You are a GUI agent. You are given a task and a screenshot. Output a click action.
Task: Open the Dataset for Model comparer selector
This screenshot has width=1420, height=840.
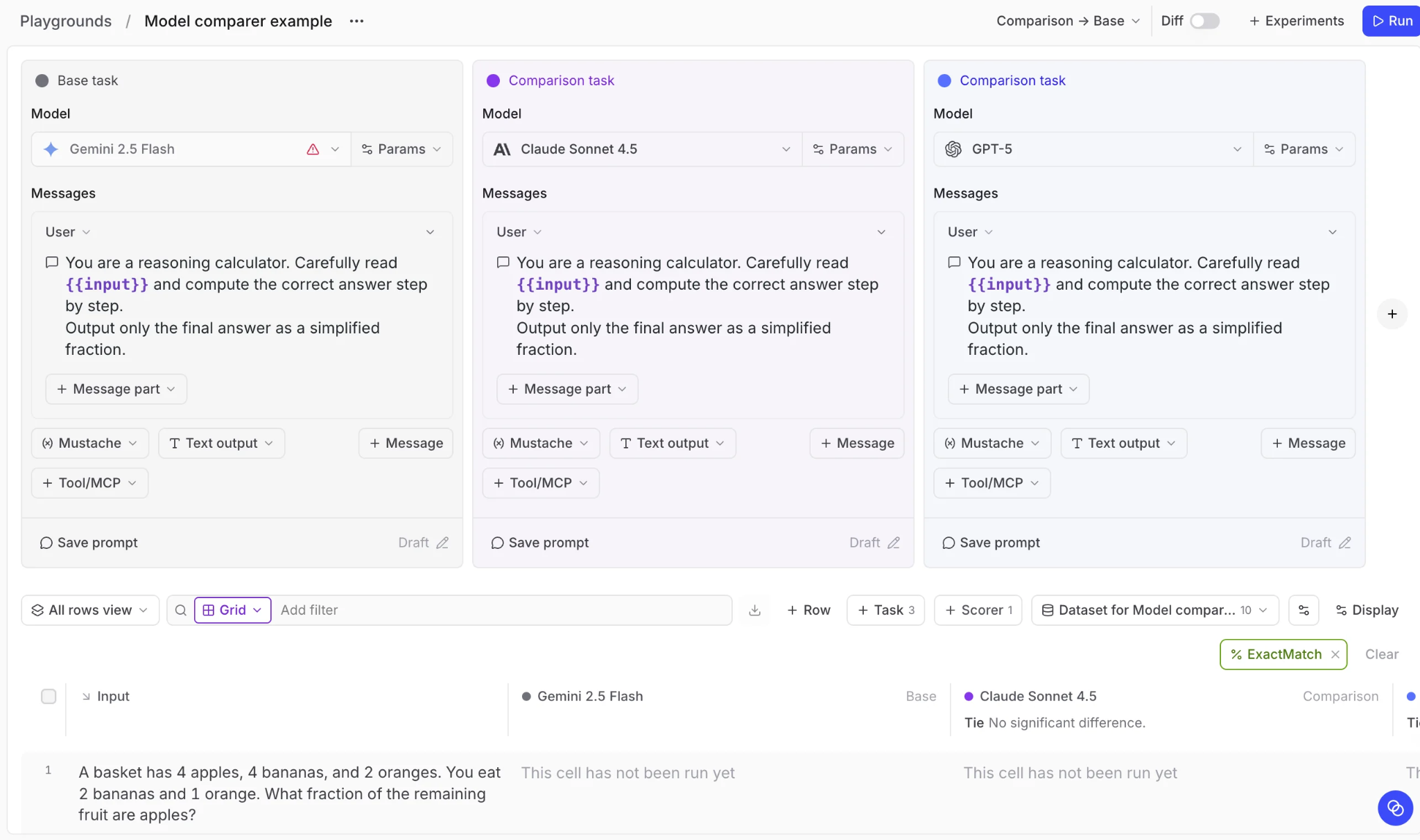[x=1155, y=610]
